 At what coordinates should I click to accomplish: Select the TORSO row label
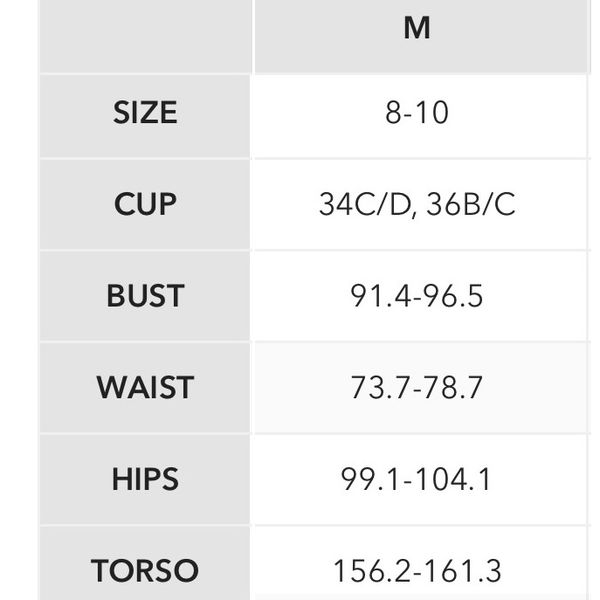[x=145, y=571]
